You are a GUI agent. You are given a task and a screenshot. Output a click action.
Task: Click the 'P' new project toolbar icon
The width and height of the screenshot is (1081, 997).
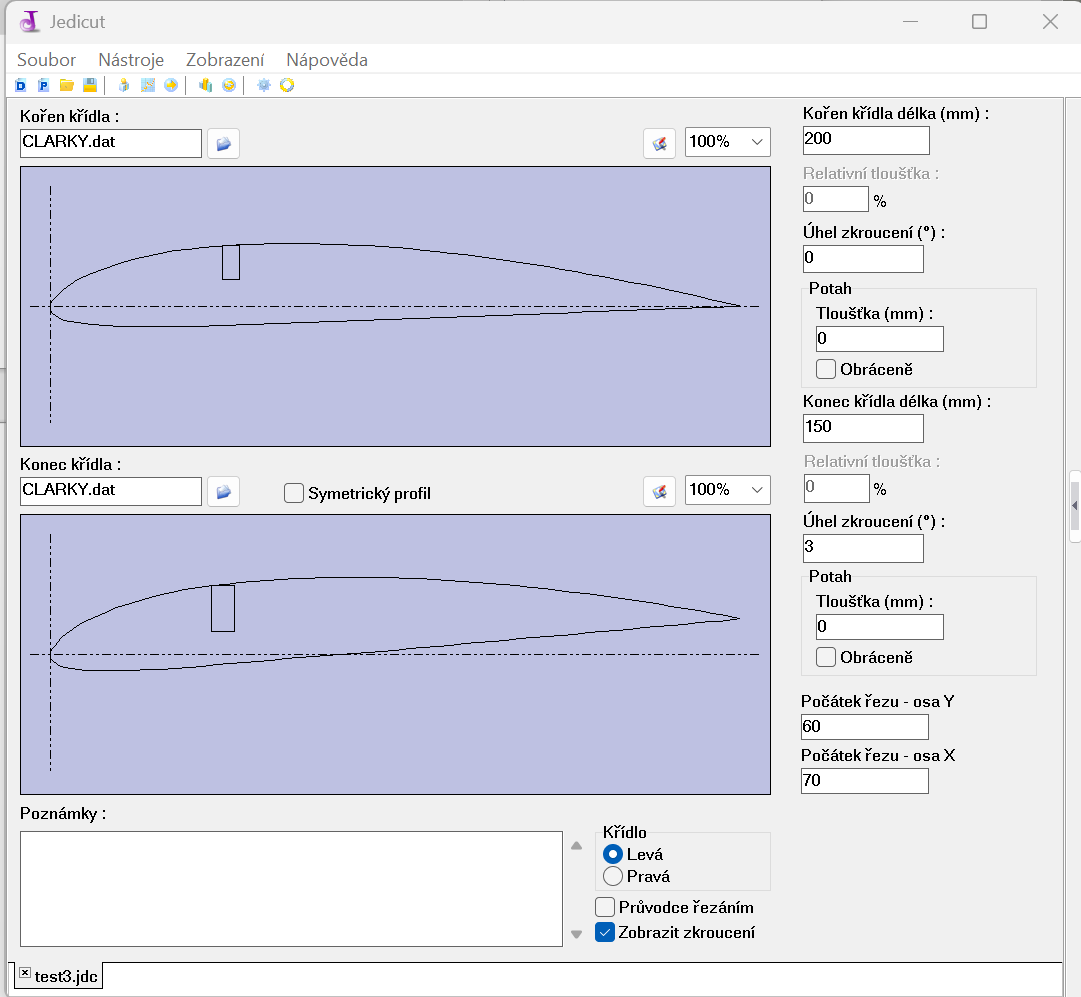click(43, 86)
